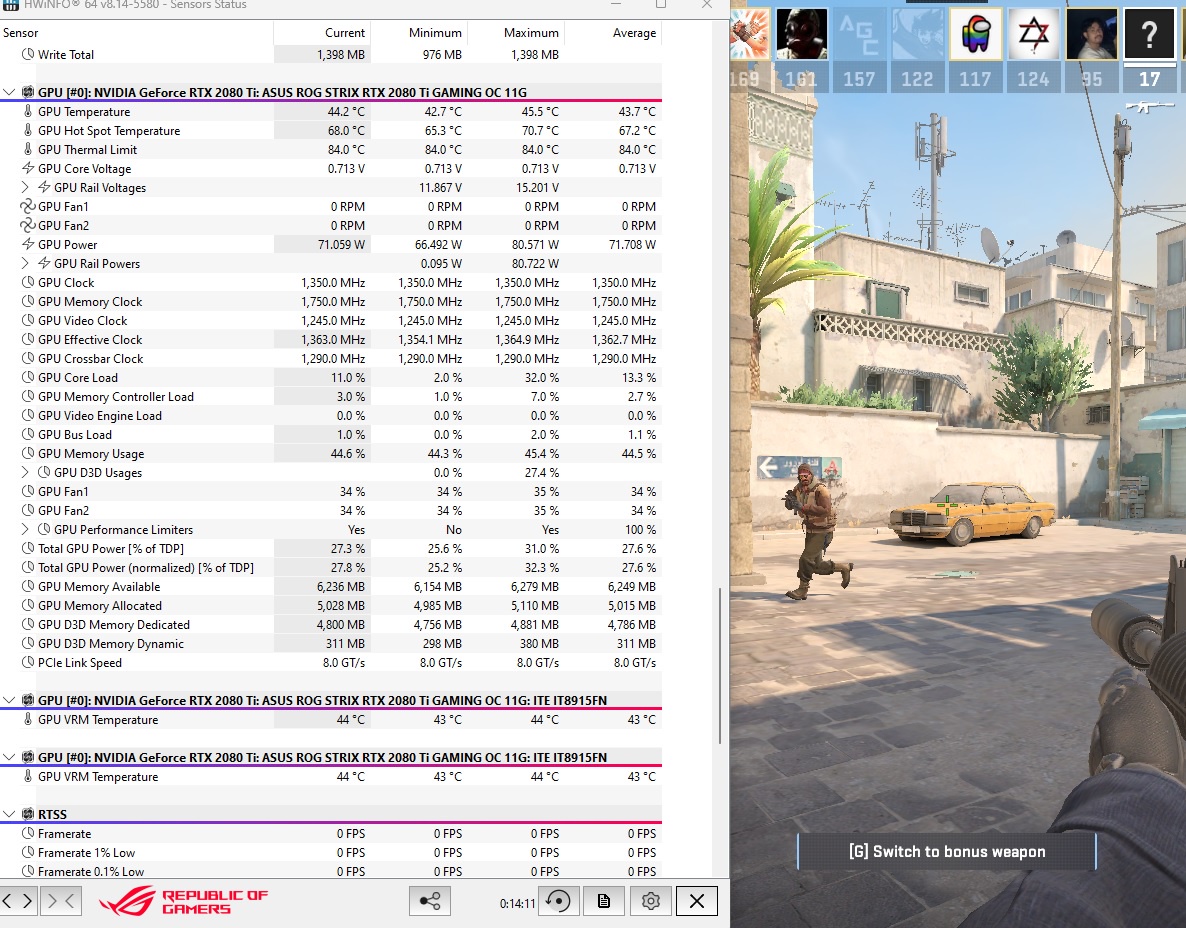Click the clock icon beside GPU Clock
The width and height of the screenshot is (1186, 928).
28,282
